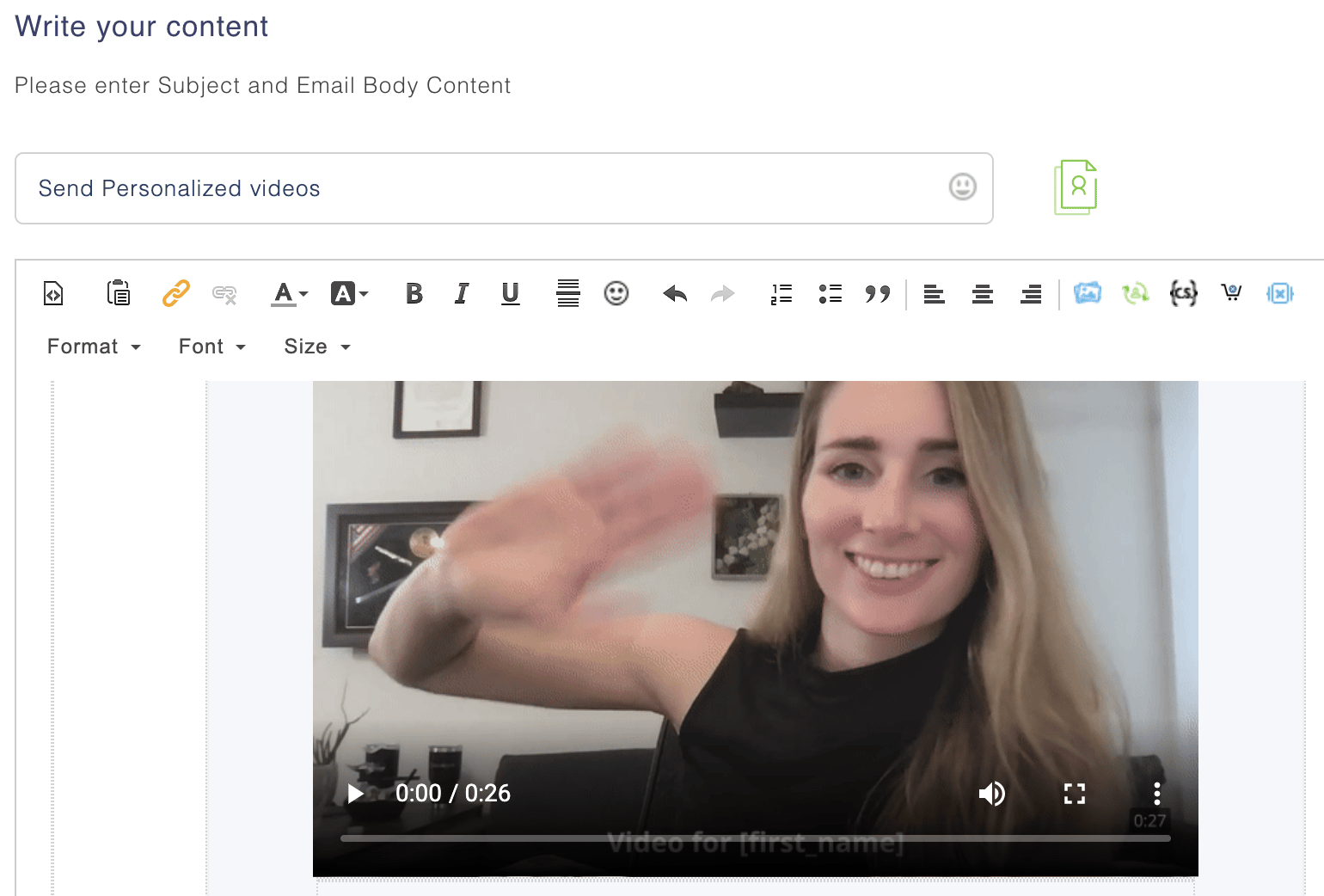This screenshot has height=896, width=1324.
Task: Seek on the video progress bar
Action: [x=756, y=838]
